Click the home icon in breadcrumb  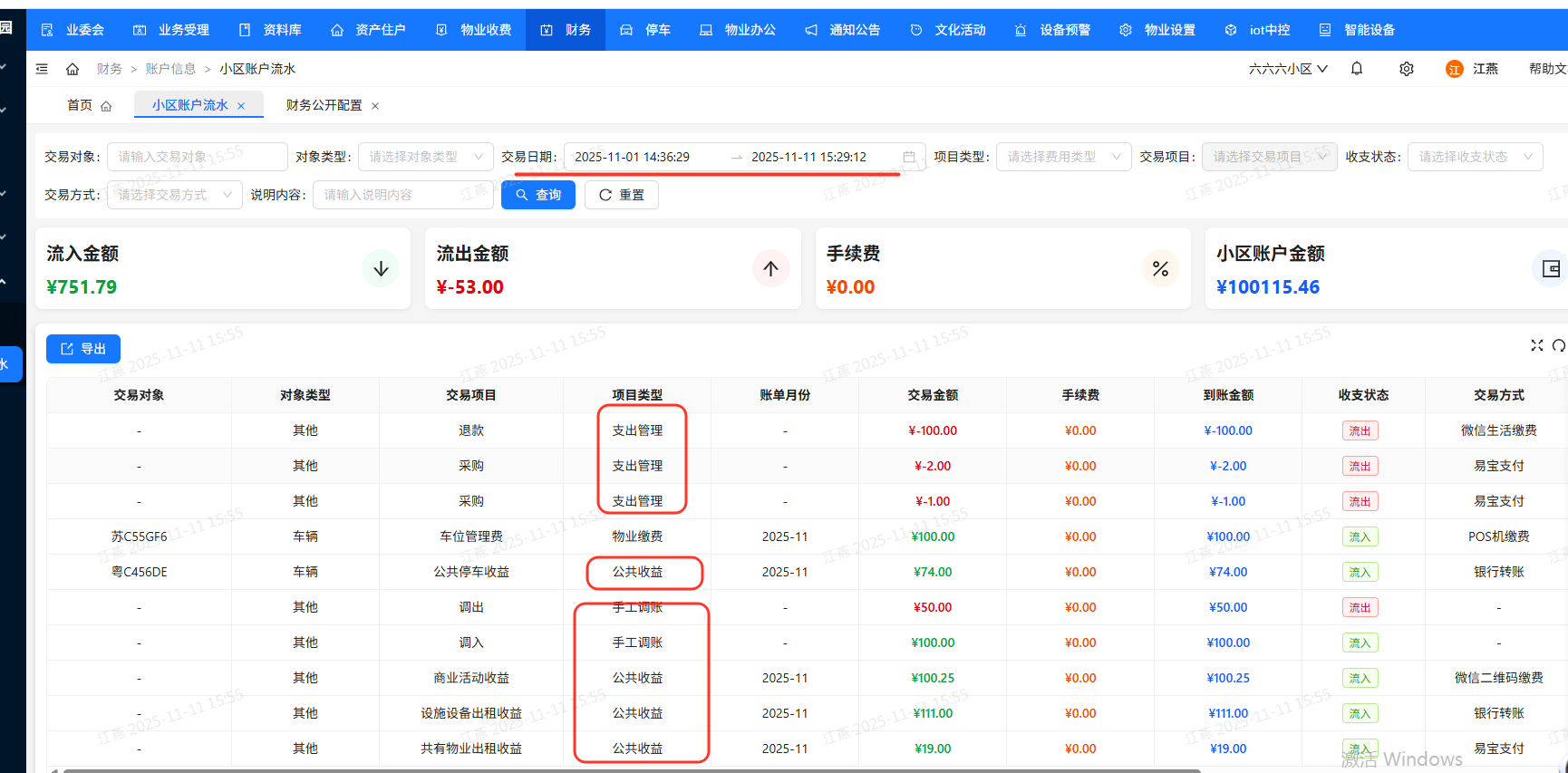(73, 69)
